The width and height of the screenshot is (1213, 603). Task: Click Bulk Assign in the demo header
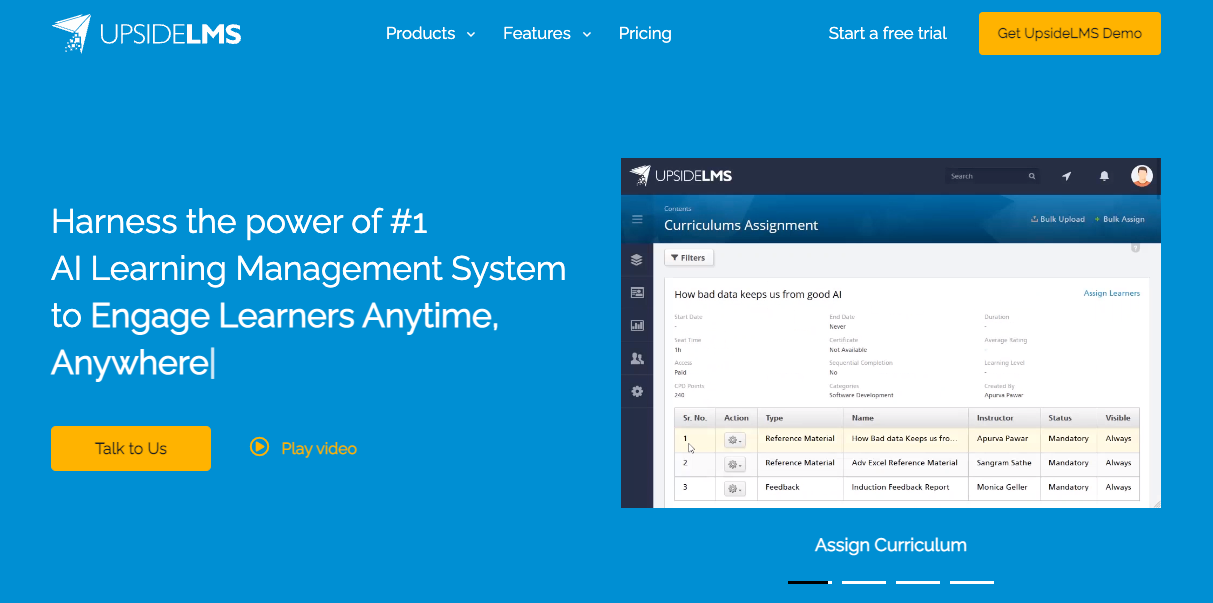click(1119, 219)
